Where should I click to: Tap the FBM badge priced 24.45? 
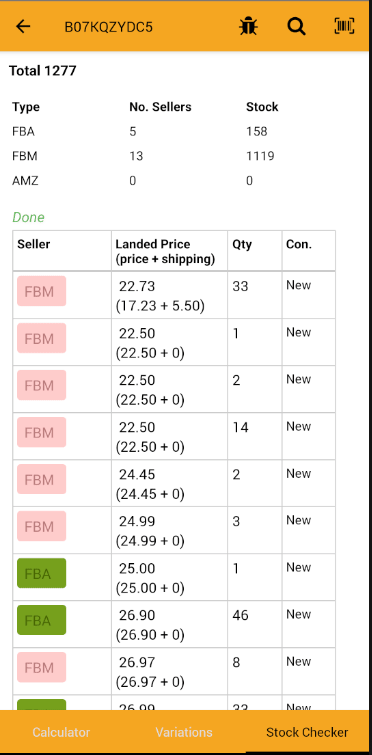pyautogui.click(x=41, y=479)
